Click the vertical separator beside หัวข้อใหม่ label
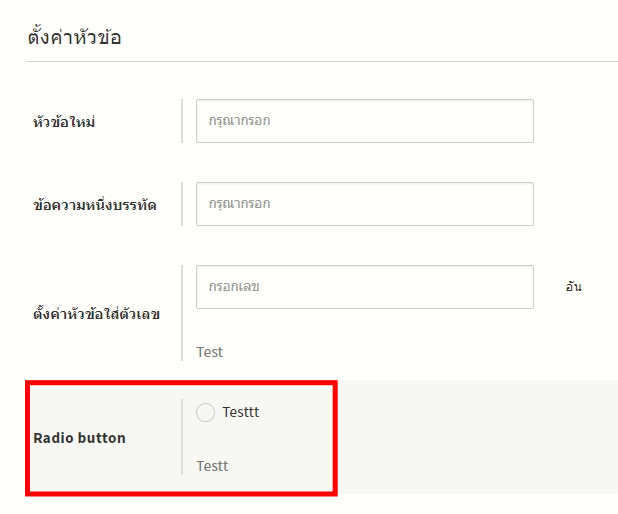Image resolution: width=618 pixels, height=514 pixels. (182, 121)
